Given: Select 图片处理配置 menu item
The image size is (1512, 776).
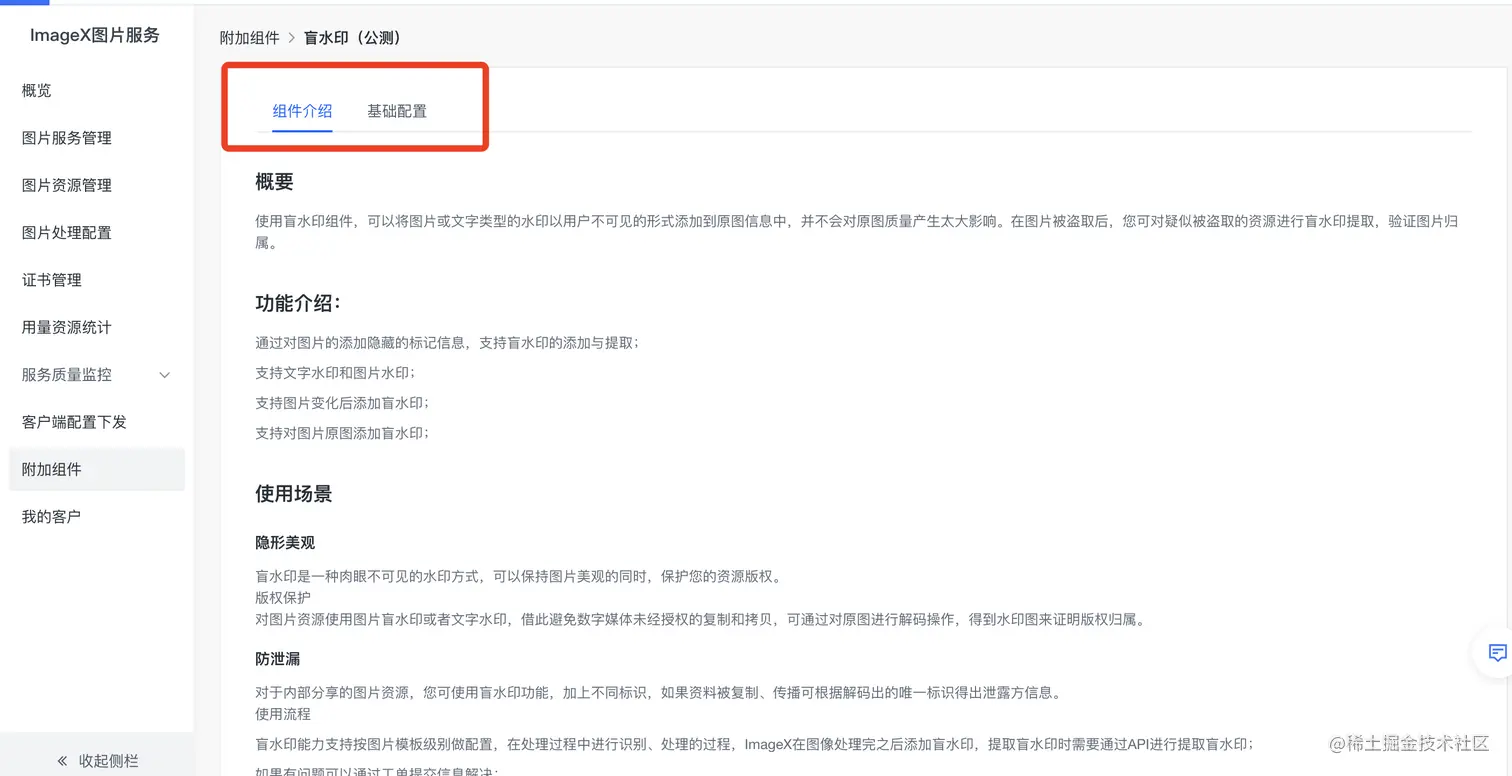Looking at the screenshot, I should point(67,233).
